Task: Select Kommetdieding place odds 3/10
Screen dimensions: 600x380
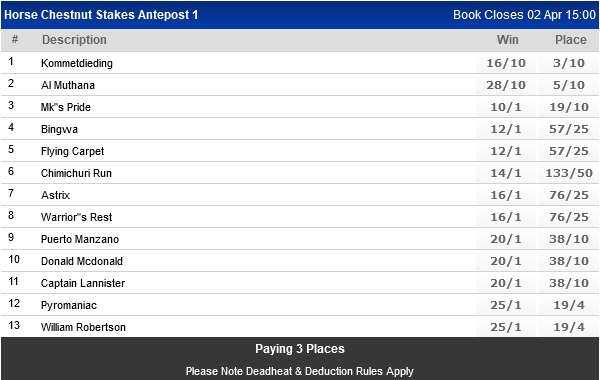Action: pyautogui.click(x=569, y=63)
